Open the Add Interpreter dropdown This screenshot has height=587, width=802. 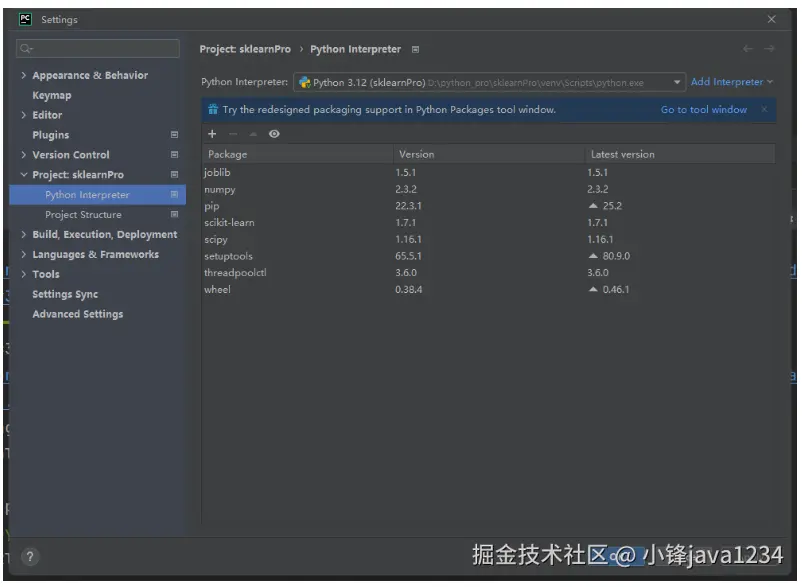(x=731, y=82)
